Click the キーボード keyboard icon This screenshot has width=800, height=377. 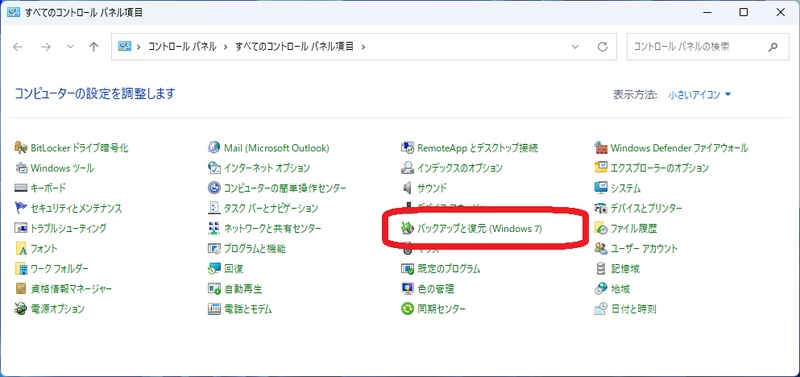coord(21,188)
